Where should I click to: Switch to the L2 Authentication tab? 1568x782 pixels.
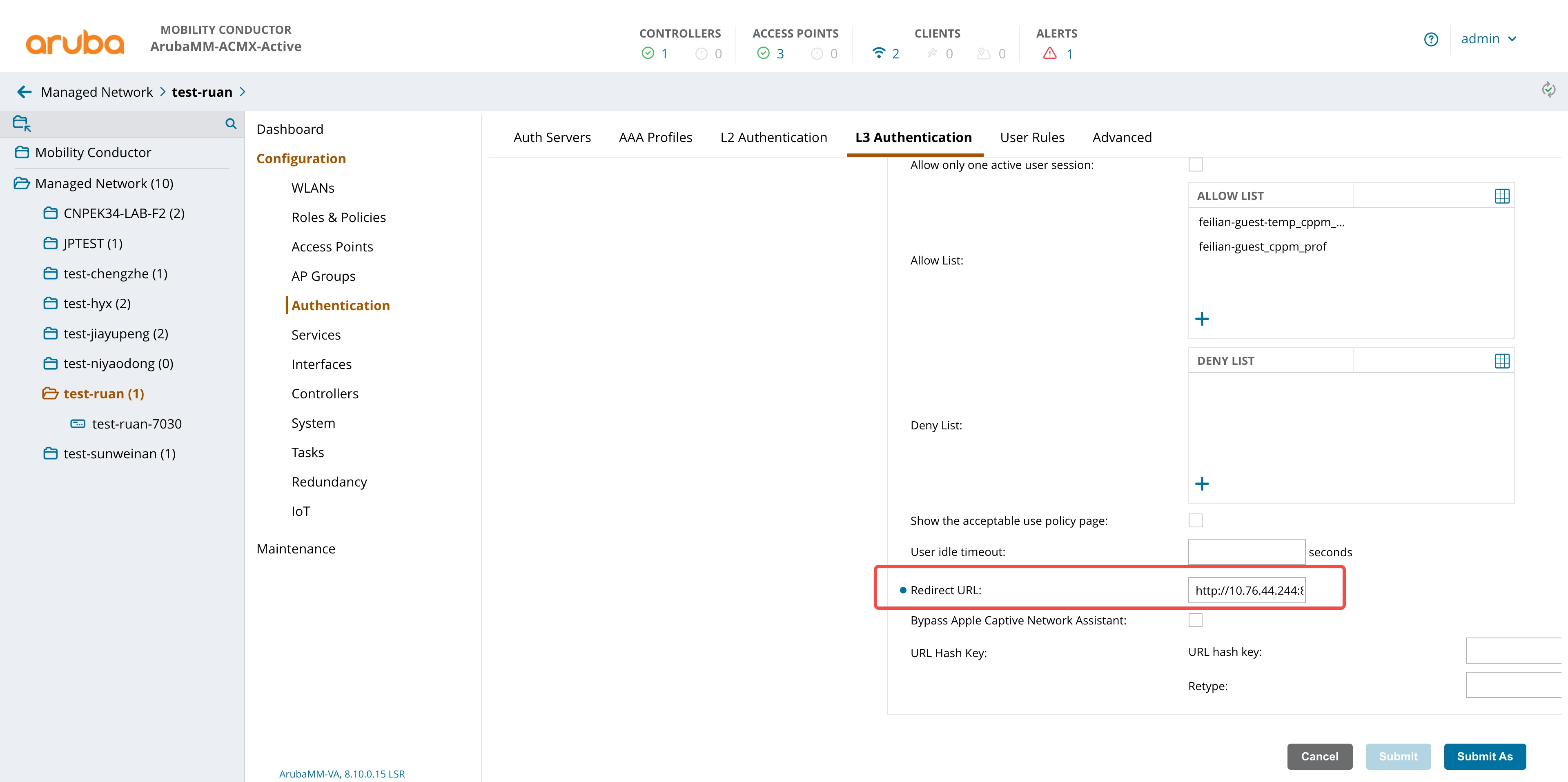pos(774,138)
